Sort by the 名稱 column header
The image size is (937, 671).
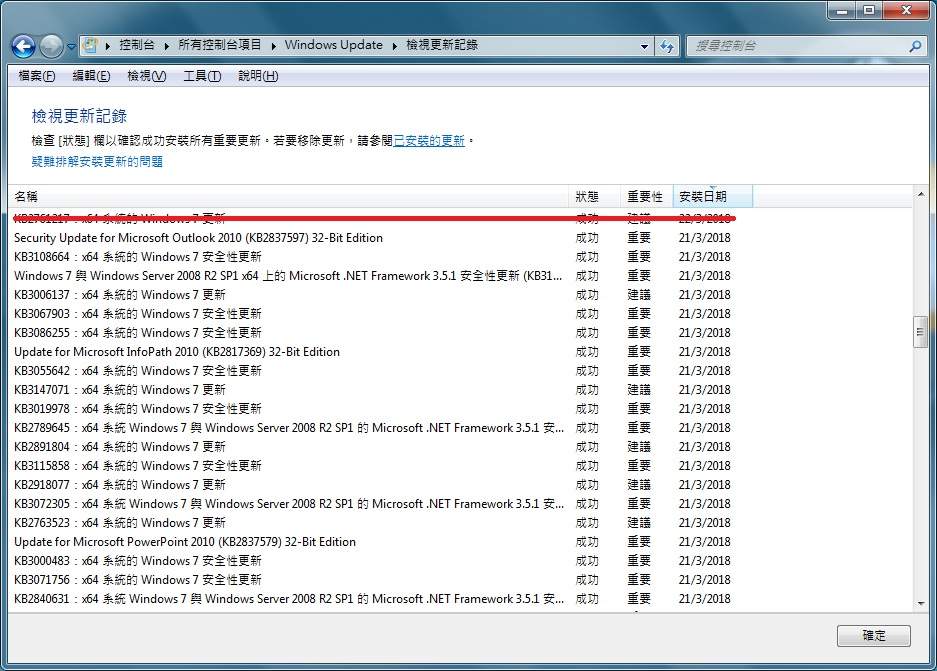[x=289, y=197]
